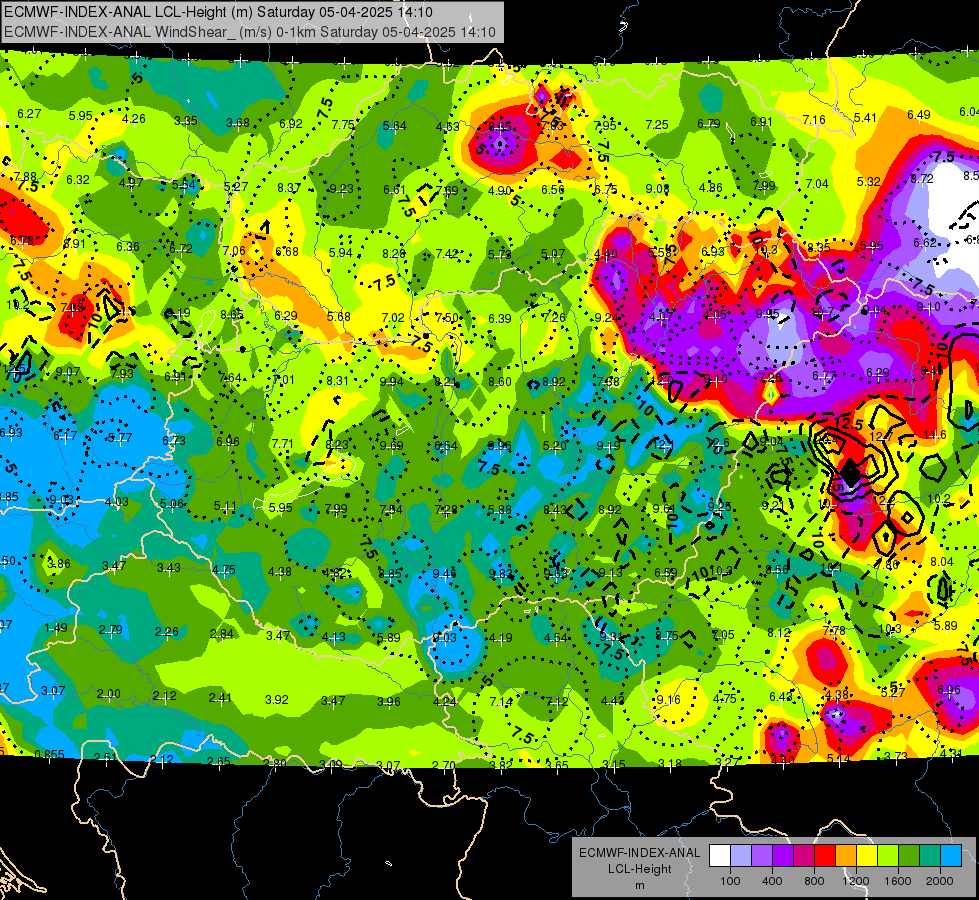Click the 5.07 wind shear value

553,253
